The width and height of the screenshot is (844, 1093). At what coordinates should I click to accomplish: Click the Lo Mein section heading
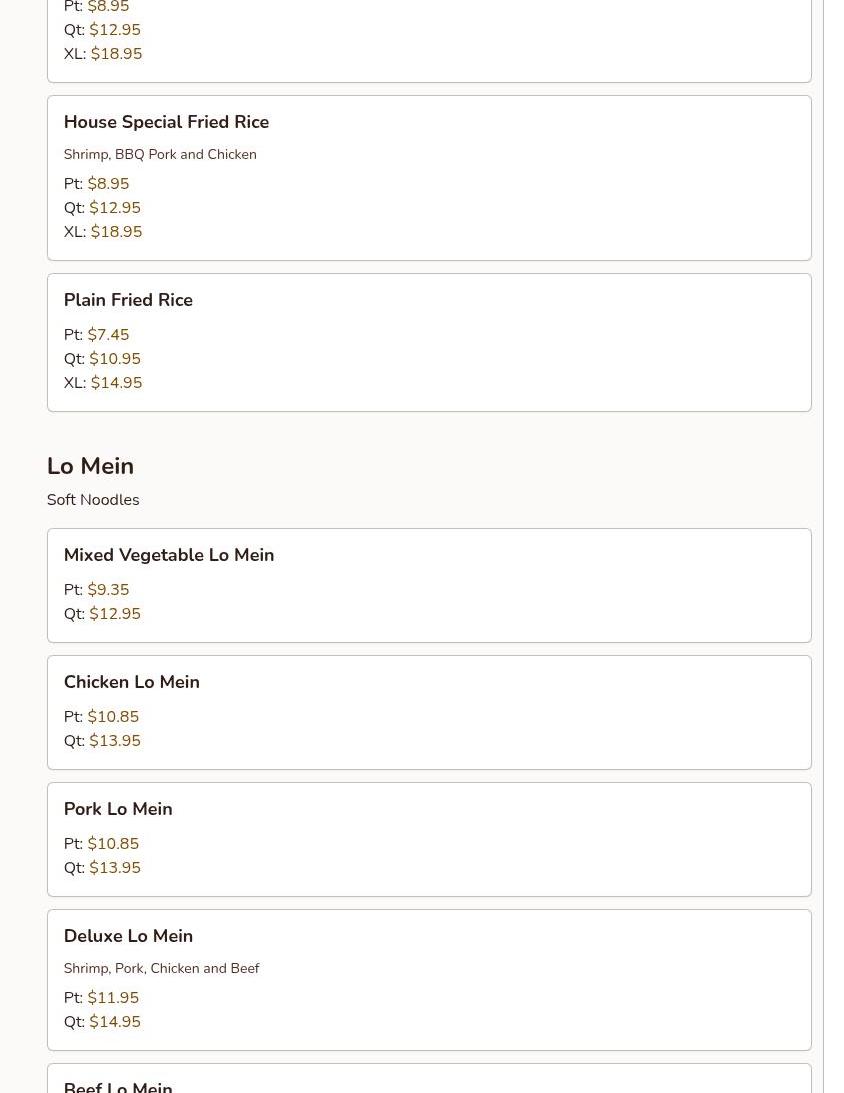90,466
